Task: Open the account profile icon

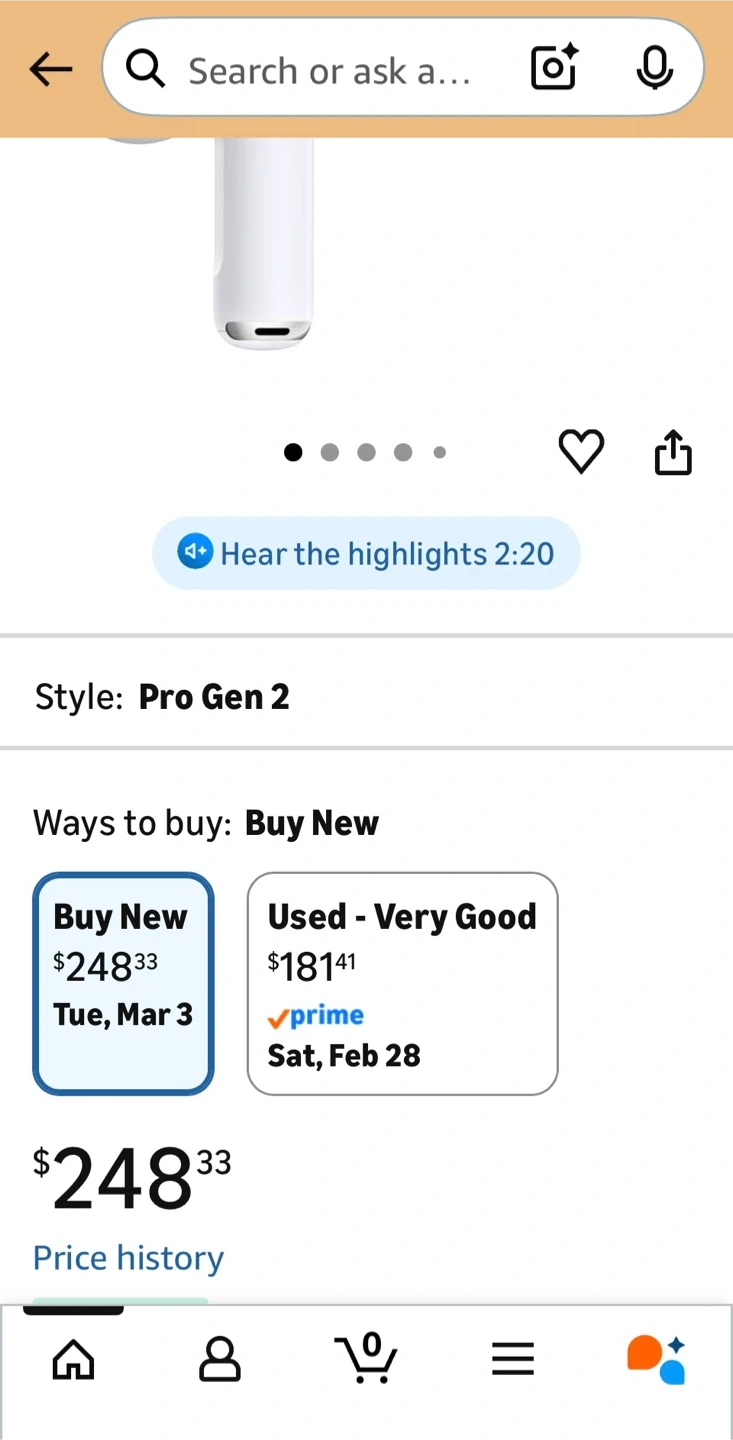Action: click(x=220, y=1360)
